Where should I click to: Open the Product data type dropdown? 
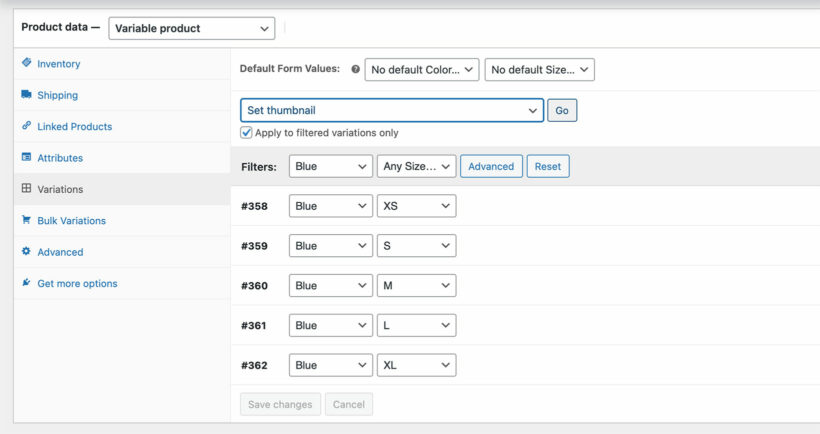[x=191, y=29]
